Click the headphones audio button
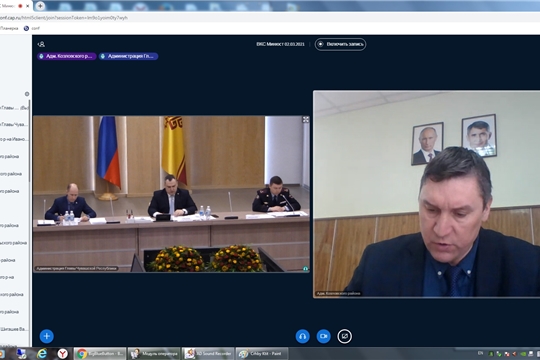540x360 pixels. click(302, 336)
